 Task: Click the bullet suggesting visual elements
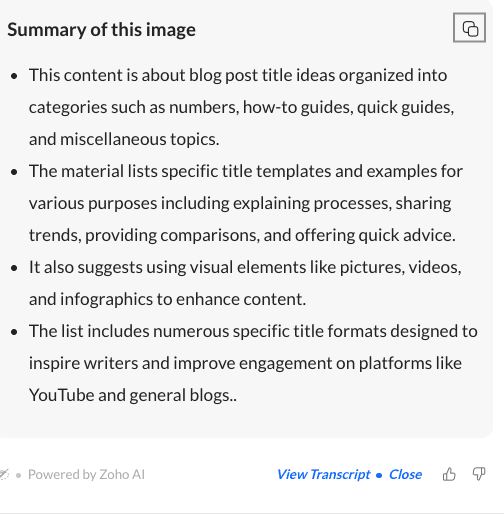[x=245, y=283]
